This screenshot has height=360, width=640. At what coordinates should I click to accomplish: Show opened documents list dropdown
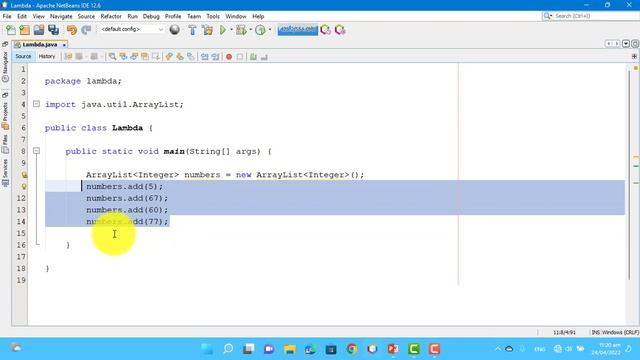pyautogui.click(x=626, y=44)
